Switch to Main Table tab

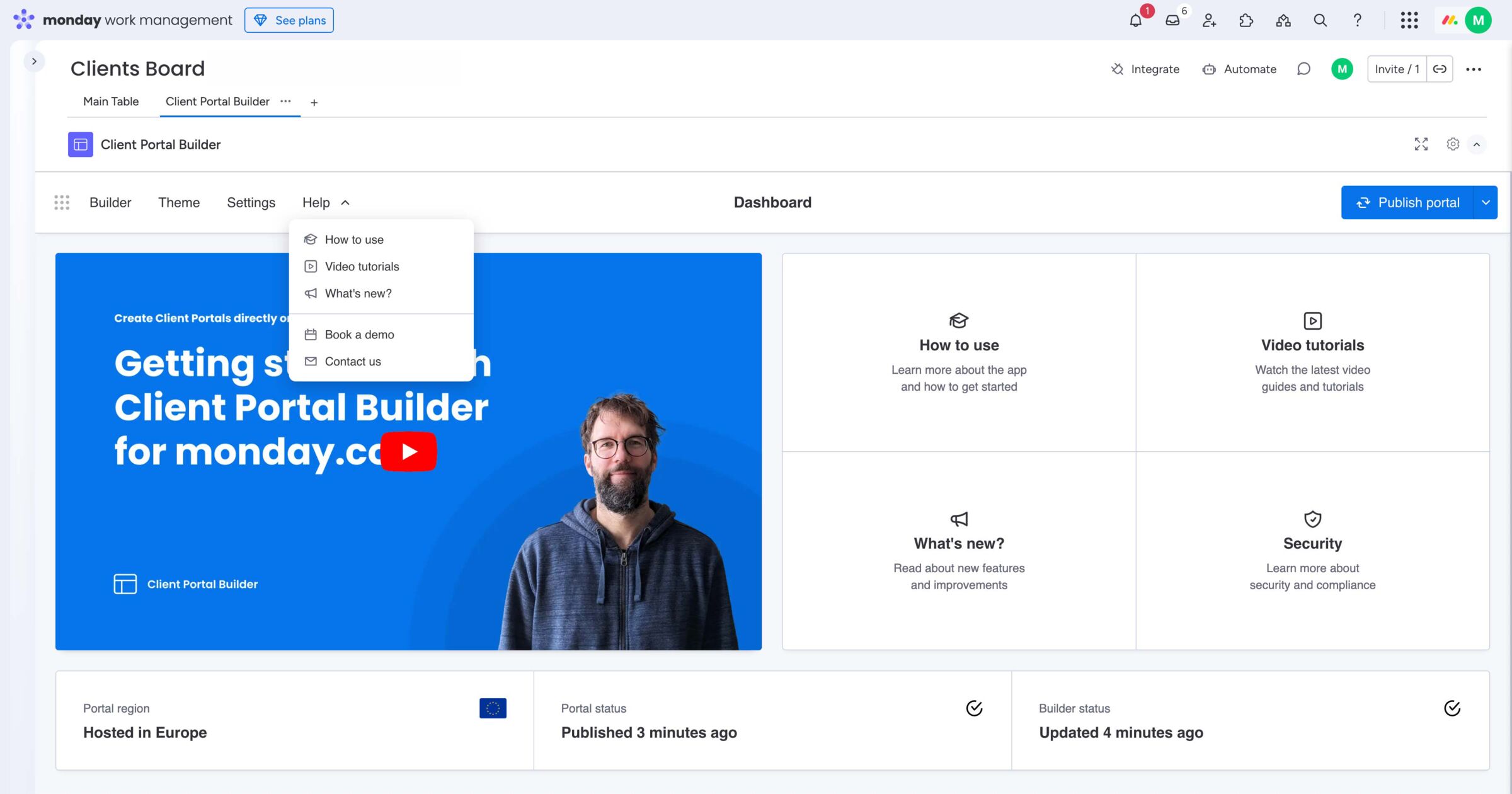pyautogui.click(x=111, y=101)
